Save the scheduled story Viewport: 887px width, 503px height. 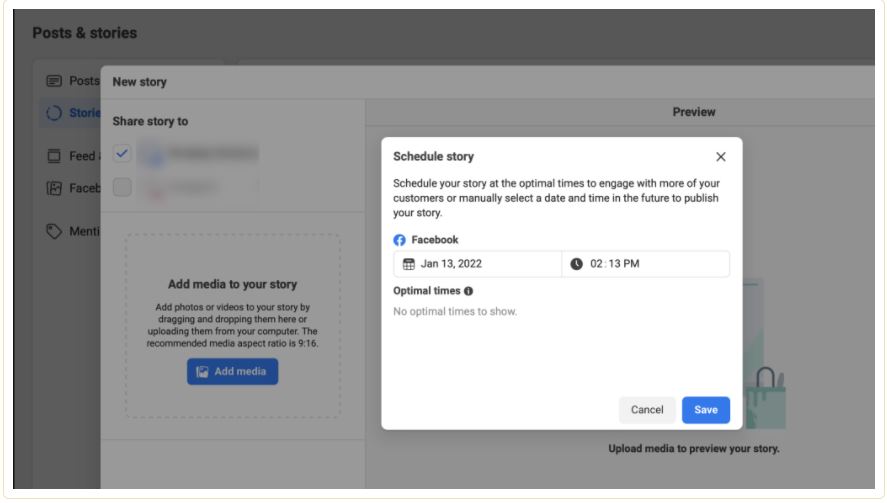pyautogui.click(x=705, y=410)
